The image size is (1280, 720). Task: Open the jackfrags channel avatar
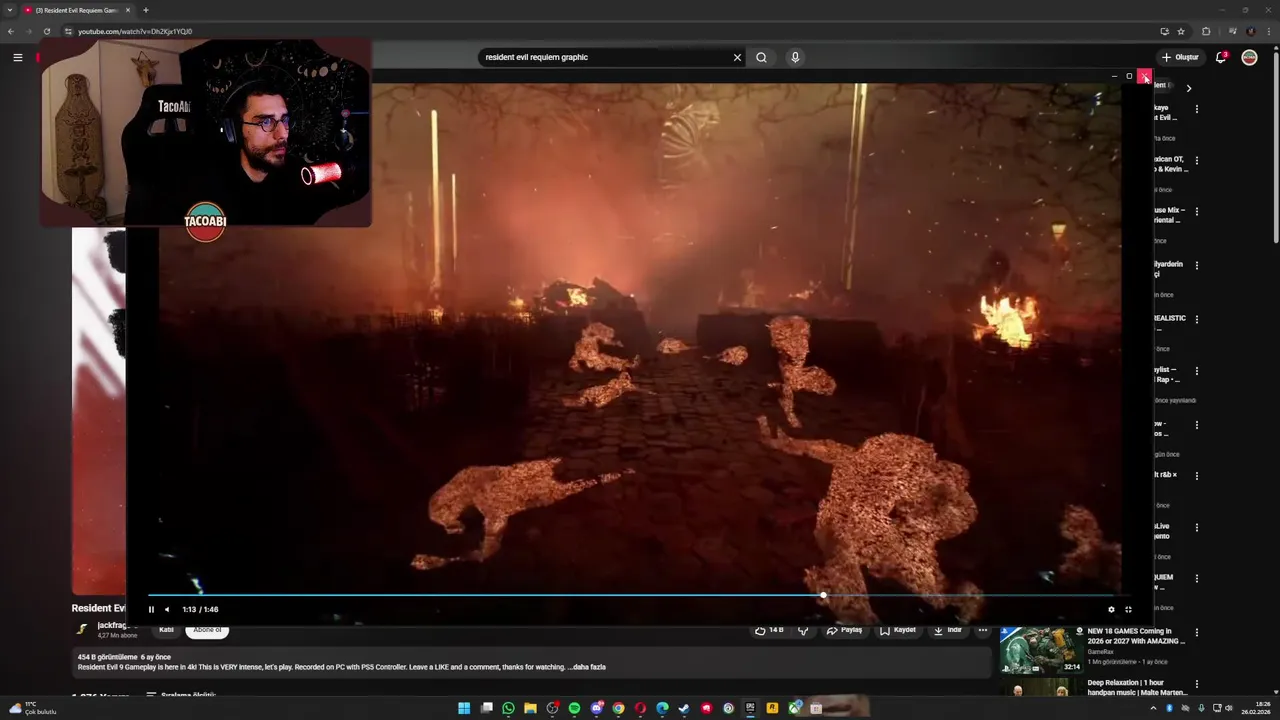[82, 629]
